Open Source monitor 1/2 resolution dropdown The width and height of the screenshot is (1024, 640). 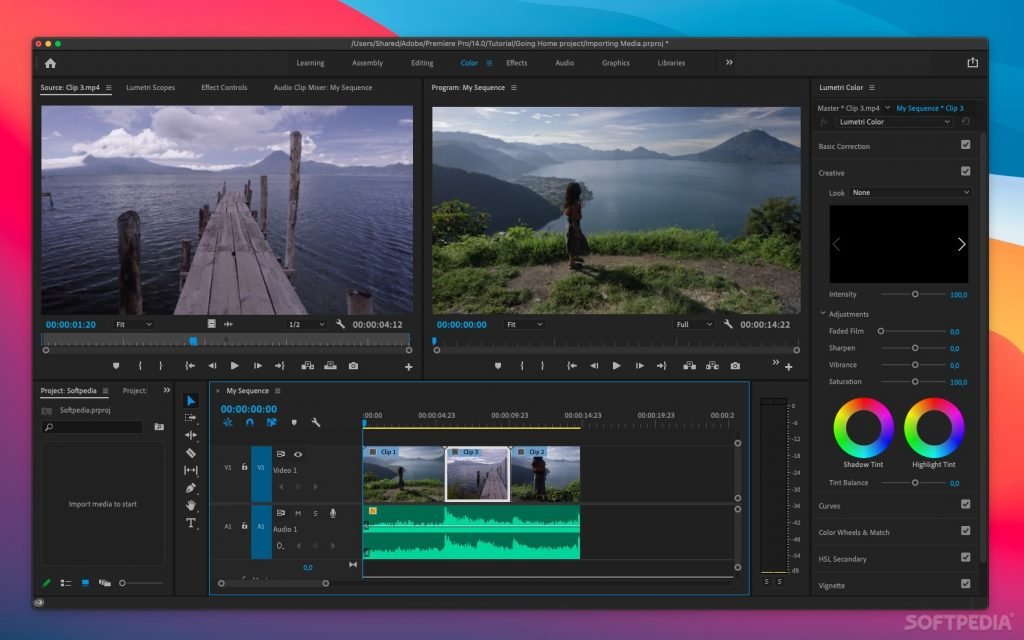pos(306,325)
